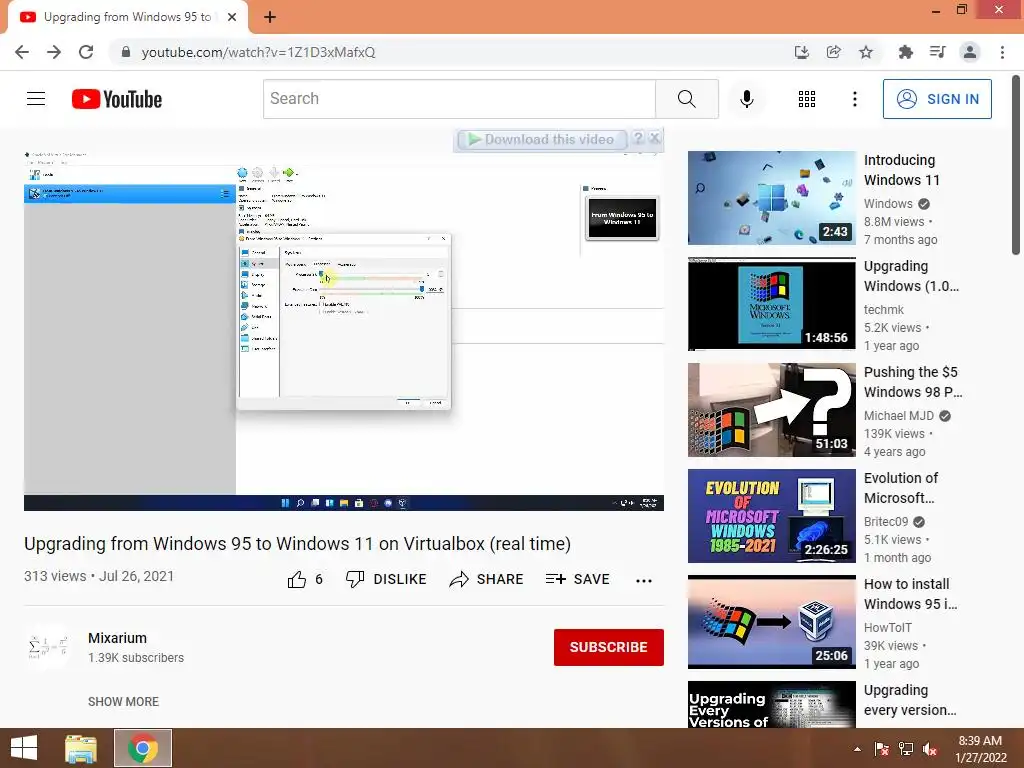
Task: Open Upgrading Windows (1.0... video thumbnail
Action: click(771, 304)
